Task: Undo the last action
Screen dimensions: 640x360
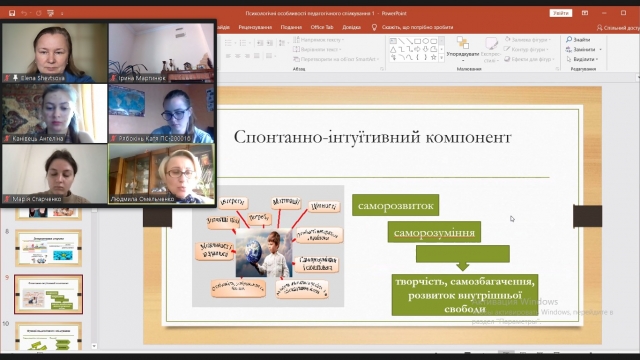Action: coord(24,13)
